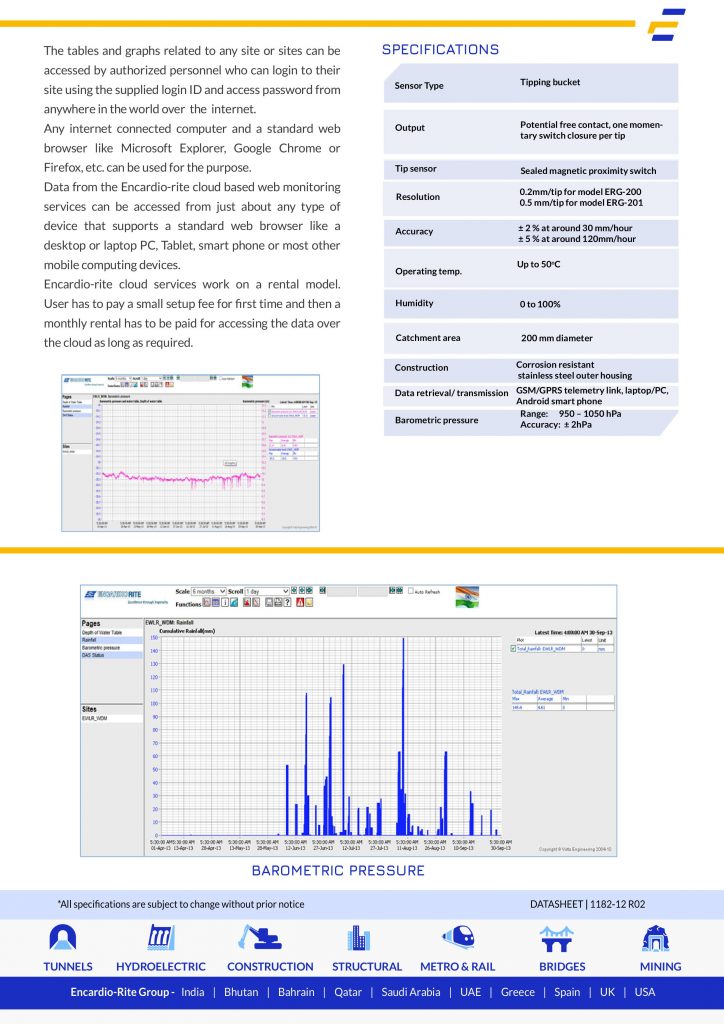This screenshot has height=1024, width=724.
Task: Click '200 mm diameter' catchment area value
Action: coord(557,338)
